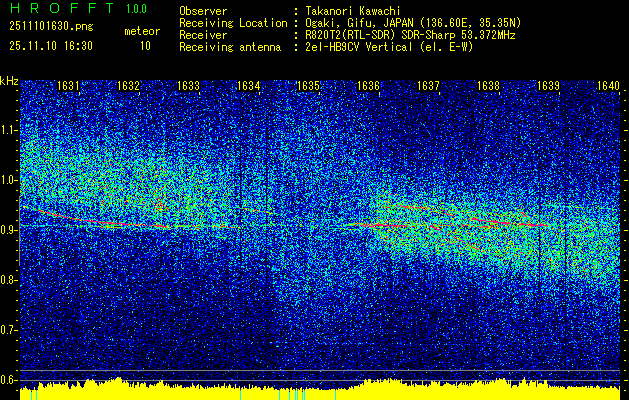This screenshot has width=629, height=400.
Task: Click the 1638 time marker
Action: 488,86
